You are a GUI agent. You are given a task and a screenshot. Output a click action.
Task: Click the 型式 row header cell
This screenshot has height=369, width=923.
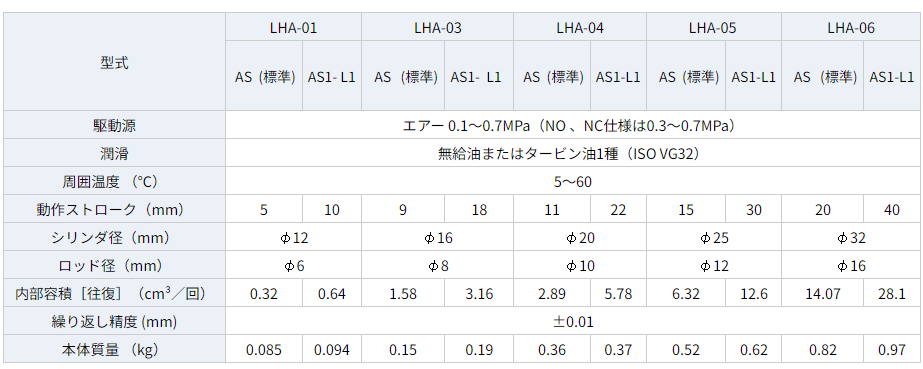(x=114, y=62)
